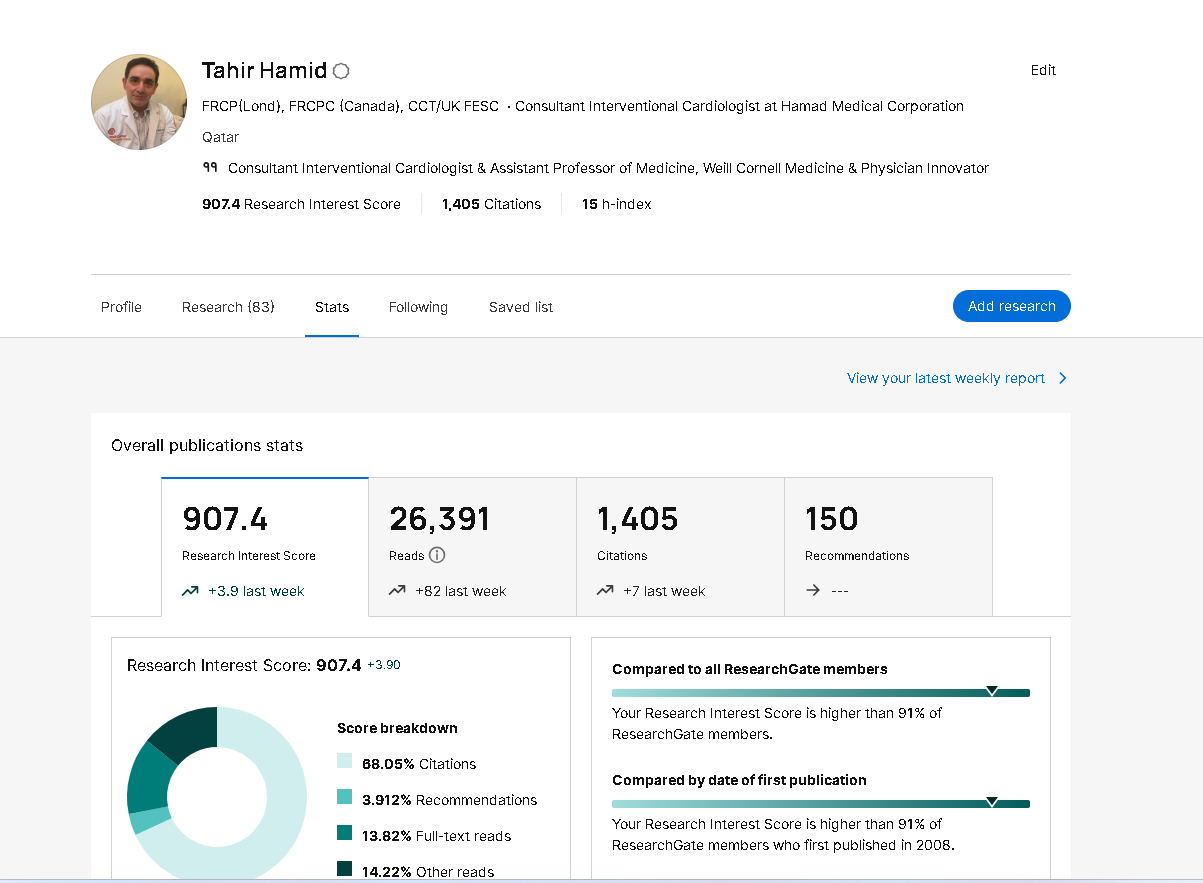
Task: Click the Edit link on the profile header
Action: click(1043, 70)
